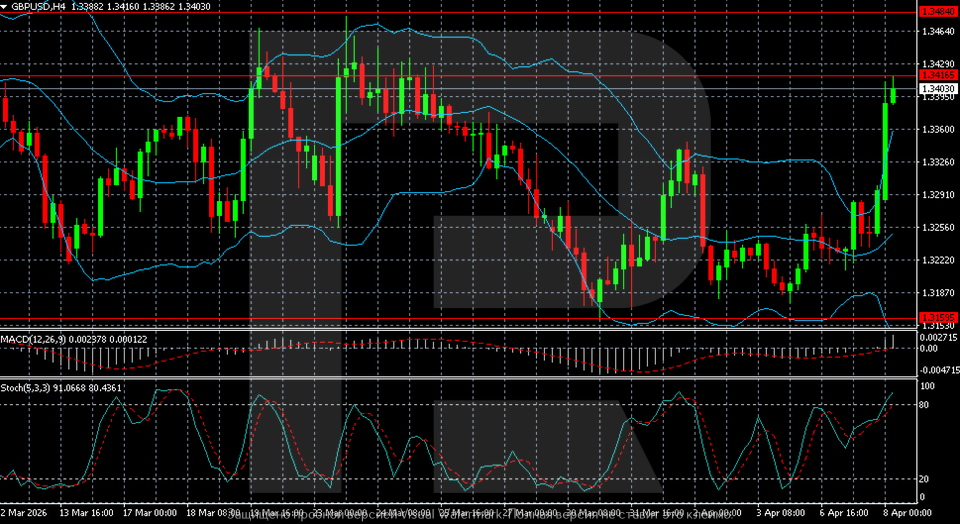Click the Stochastic 20 level label
960x524 pixels.
[x=926, y=479]
